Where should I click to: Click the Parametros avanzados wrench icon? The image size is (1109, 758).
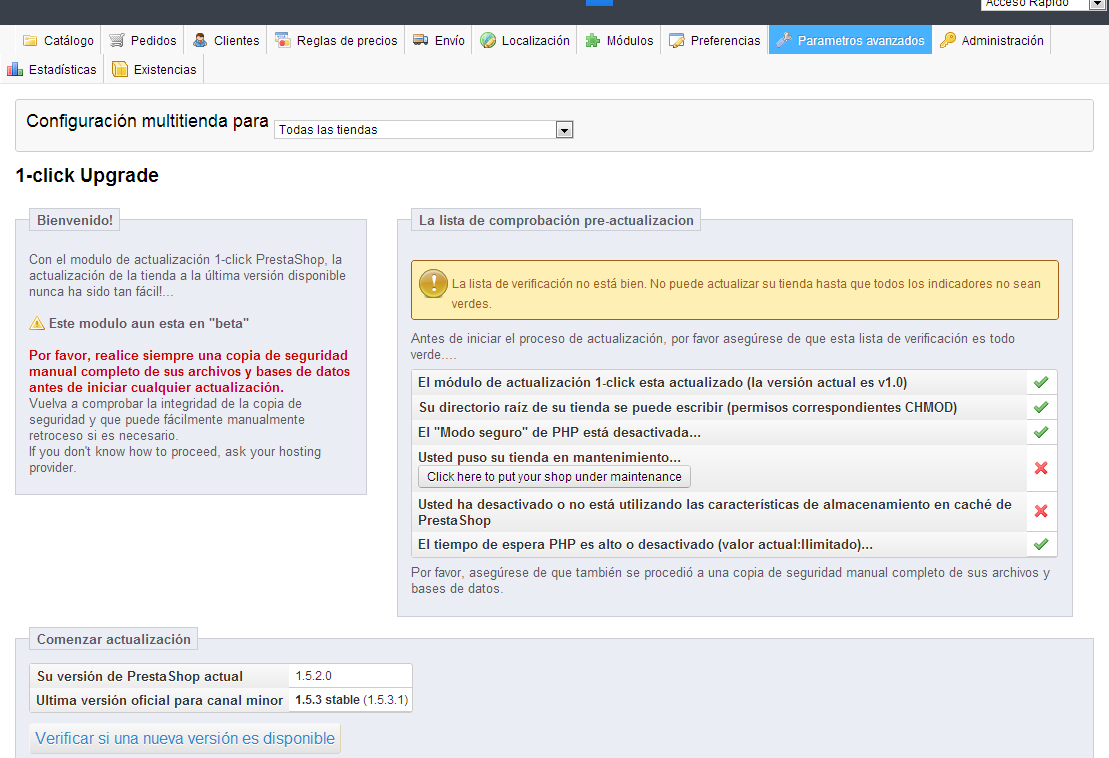tap(784, 40)
